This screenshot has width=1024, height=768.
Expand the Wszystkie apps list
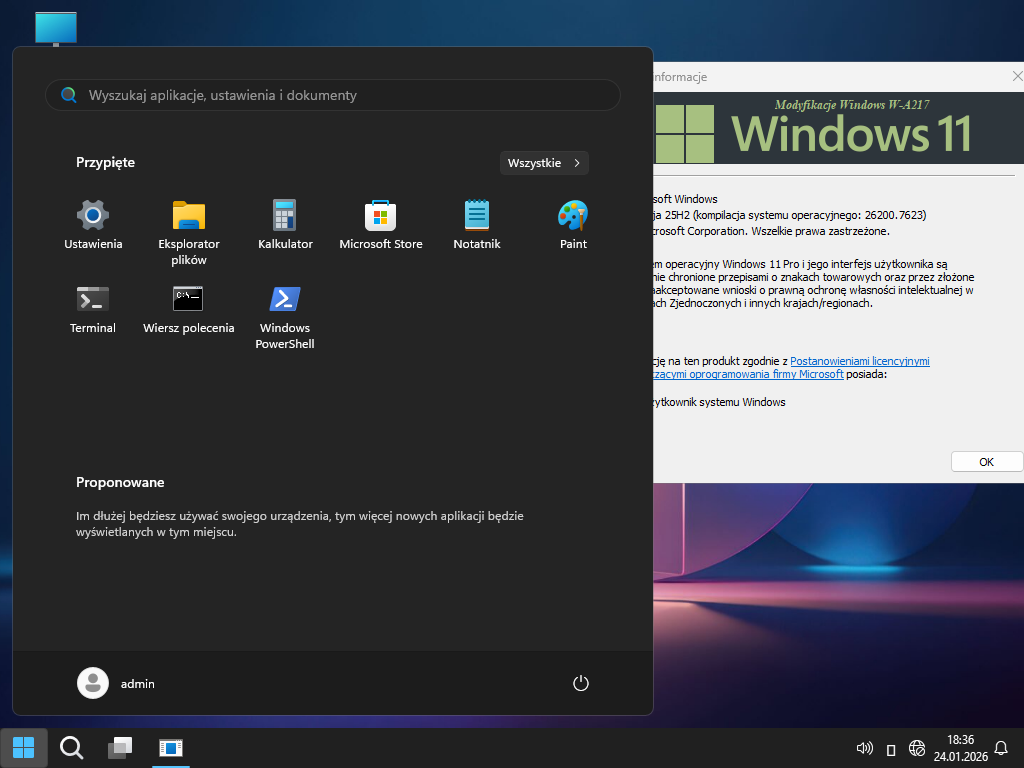pos(544,163)
